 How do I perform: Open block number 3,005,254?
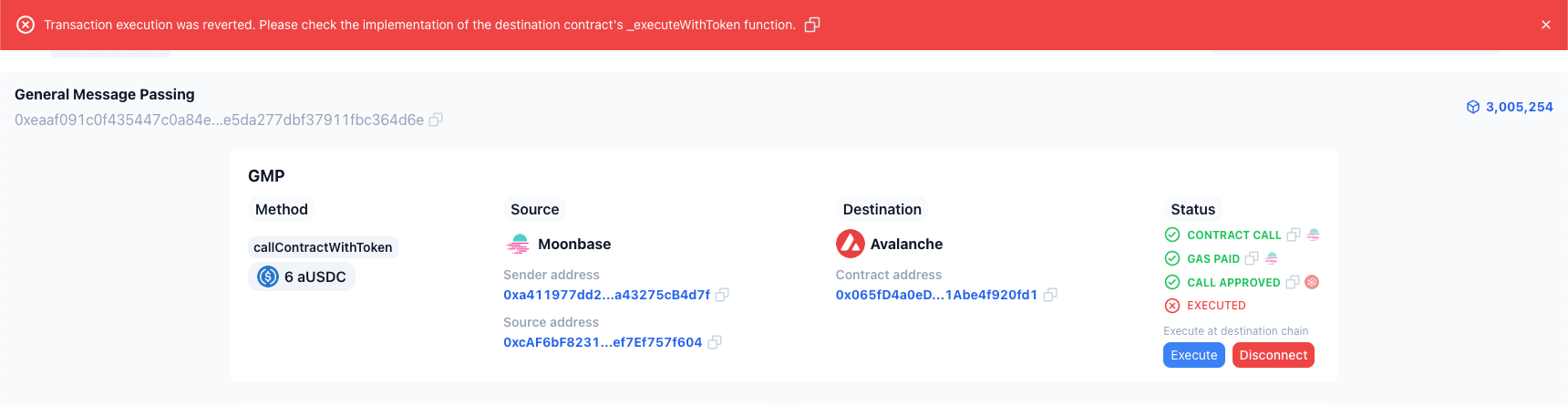point(1518,107)
